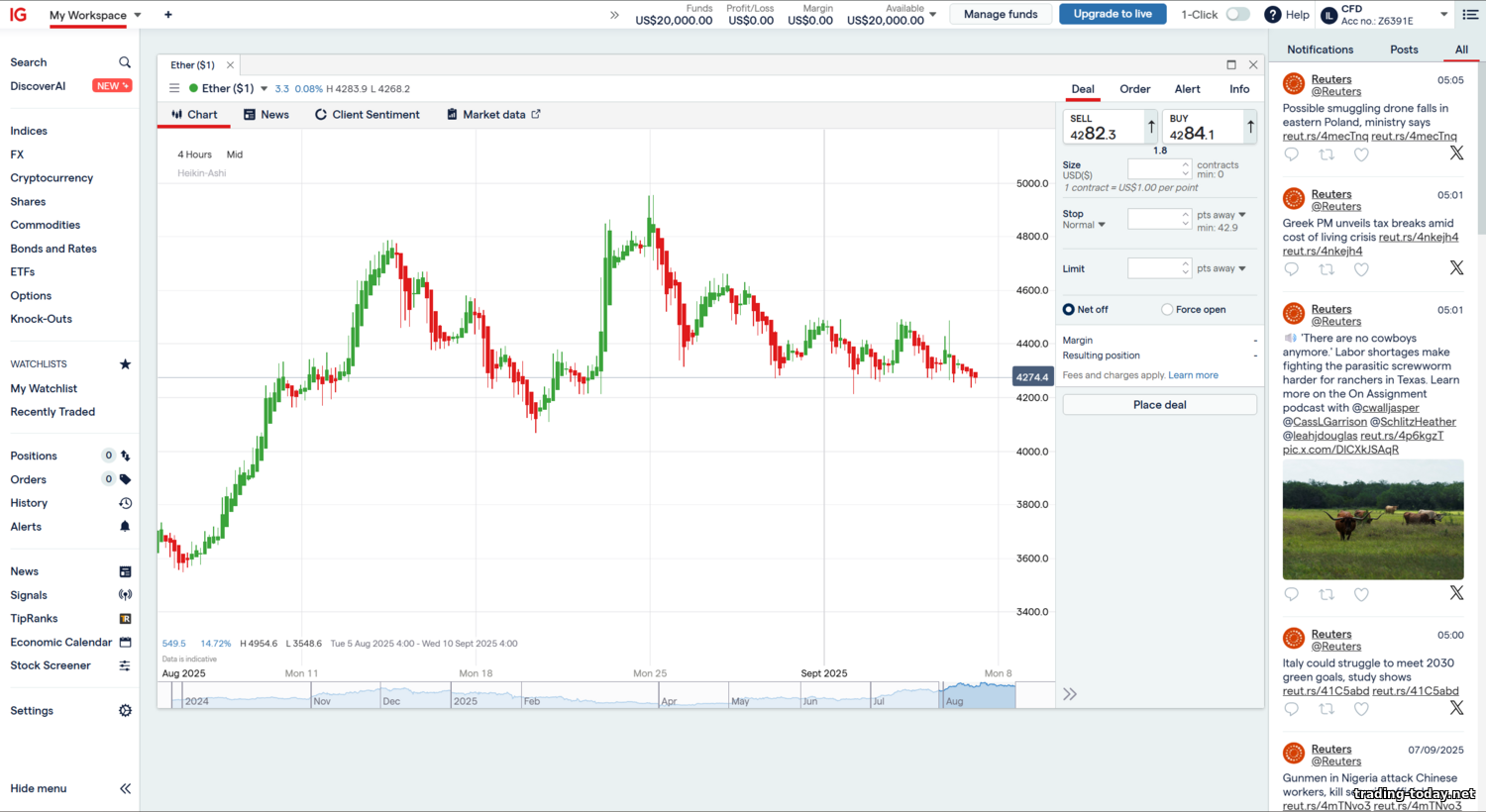Click the chart timeline navigator range

point(977,695)
